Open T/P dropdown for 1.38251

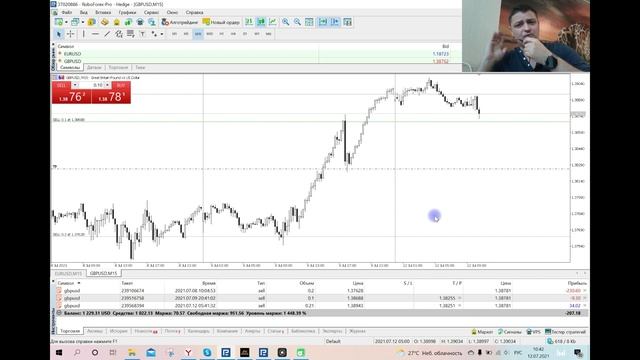point(460,305)
